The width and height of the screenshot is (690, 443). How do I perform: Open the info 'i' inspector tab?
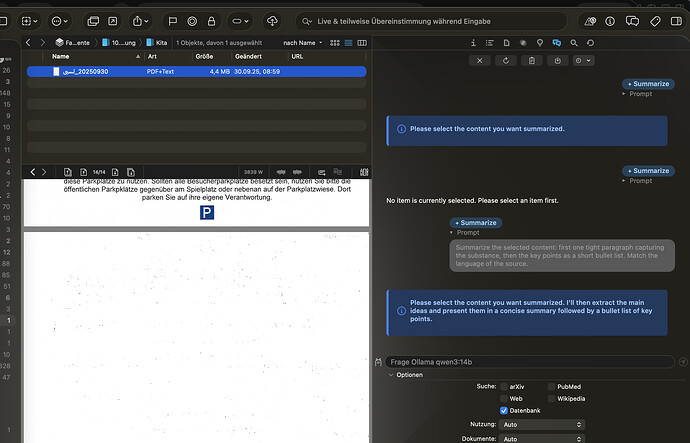(473, 43)
